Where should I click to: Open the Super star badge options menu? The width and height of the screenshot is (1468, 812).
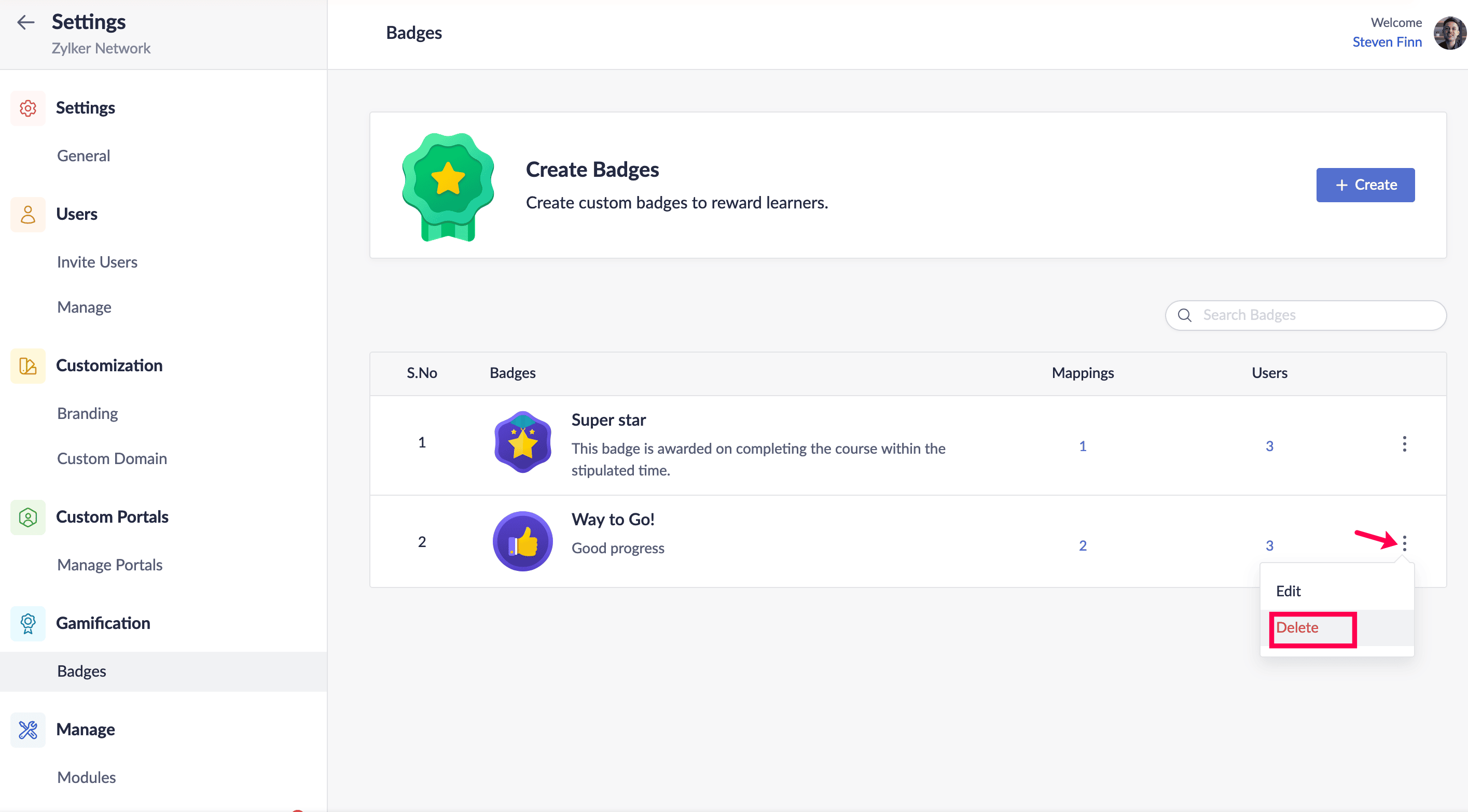click(x=1404, y=444)
